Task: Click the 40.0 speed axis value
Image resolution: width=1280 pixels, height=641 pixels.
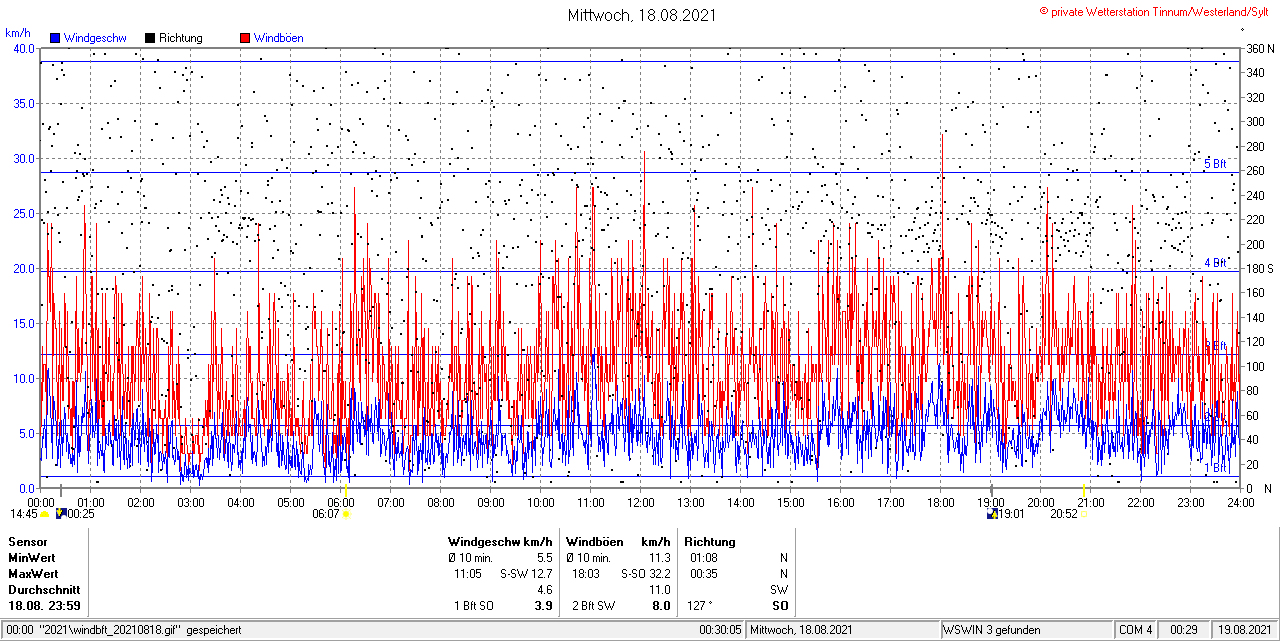Action: (x=23, y=49)
